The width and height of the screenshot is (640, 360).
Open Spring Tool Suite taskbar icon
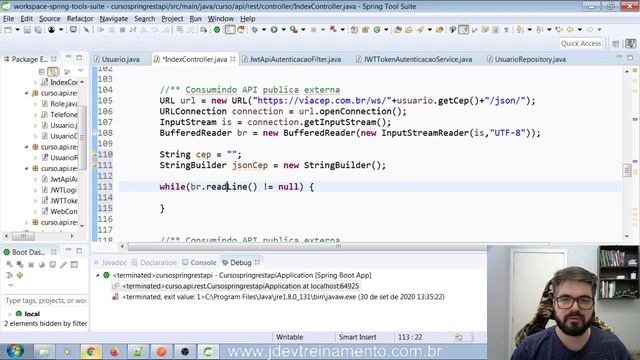[209, 351]
